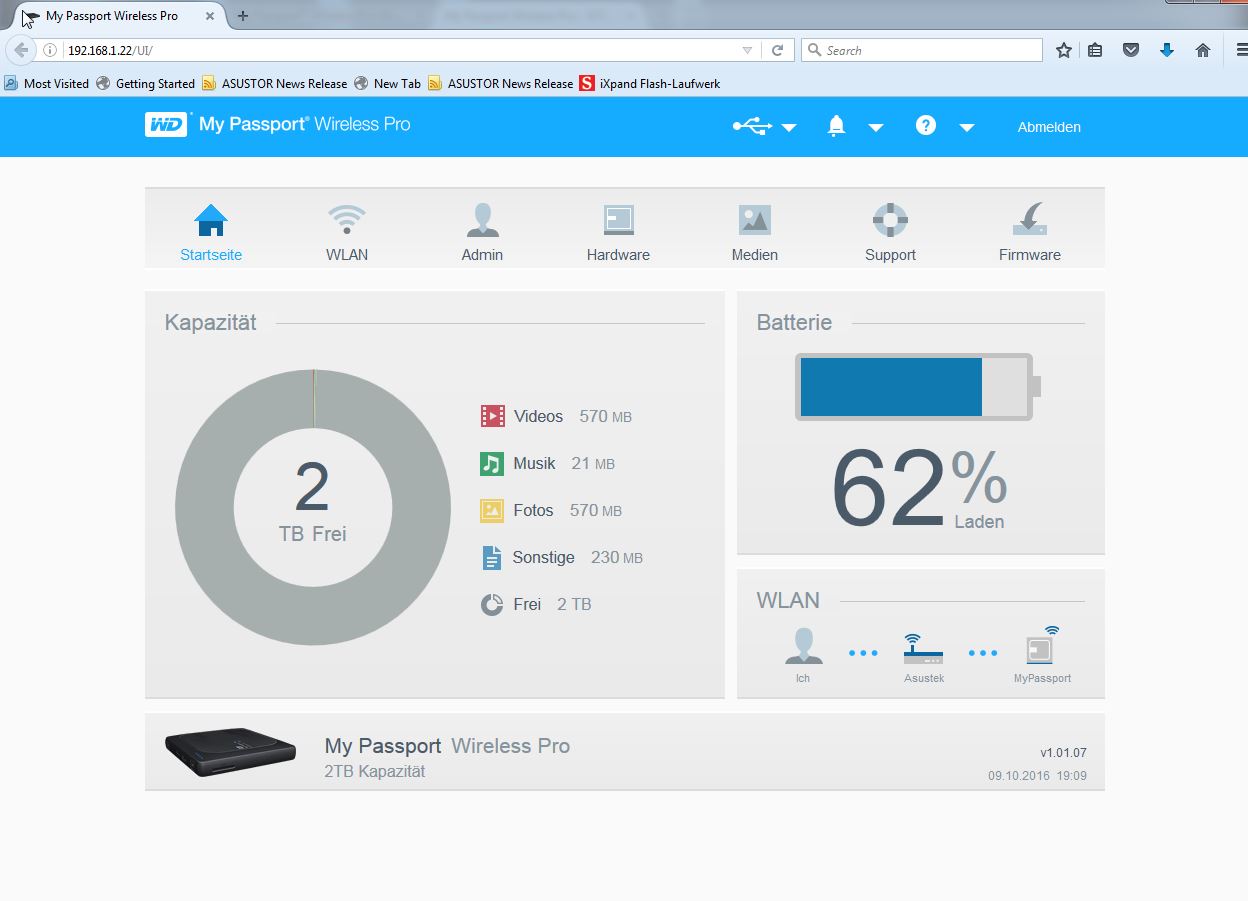
Task: Click the 62% battery percentage value
Action: pyautogui.click(x=919, y=489)
